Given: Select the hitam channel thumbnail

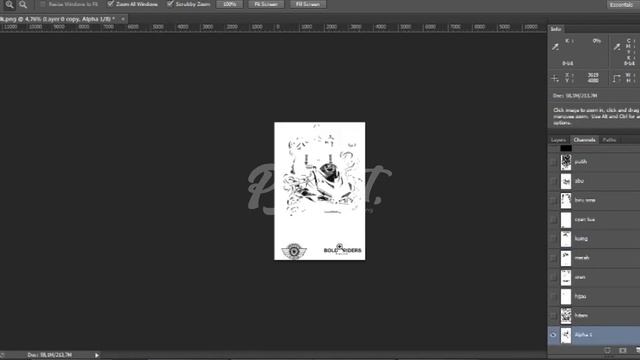Looking at the screenshot, I should point(566,316).
